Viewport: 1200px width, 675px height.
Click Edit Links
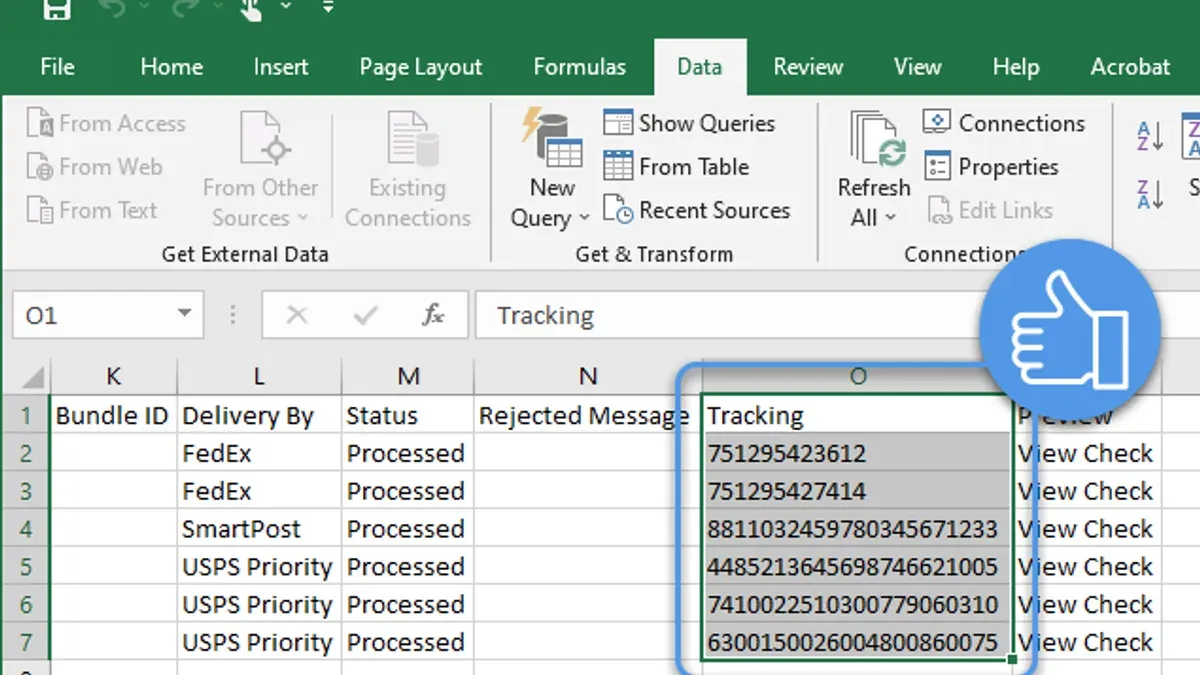coord(989,210)
